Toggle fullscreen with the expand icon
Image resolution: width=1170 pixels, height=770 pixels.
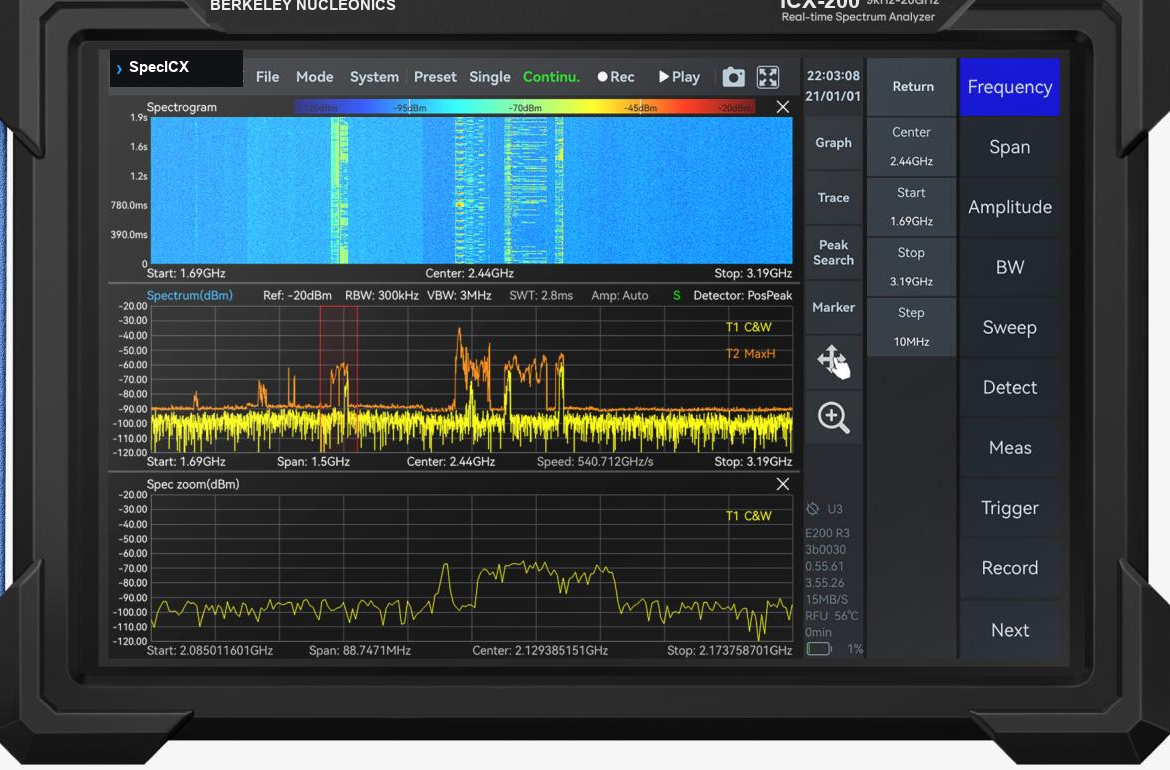click(x=768, y=77)
